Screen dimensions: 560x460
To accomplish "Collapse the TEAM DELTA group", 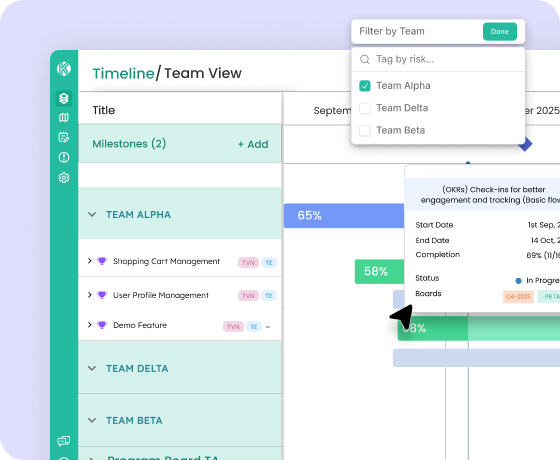I will 92,368.
